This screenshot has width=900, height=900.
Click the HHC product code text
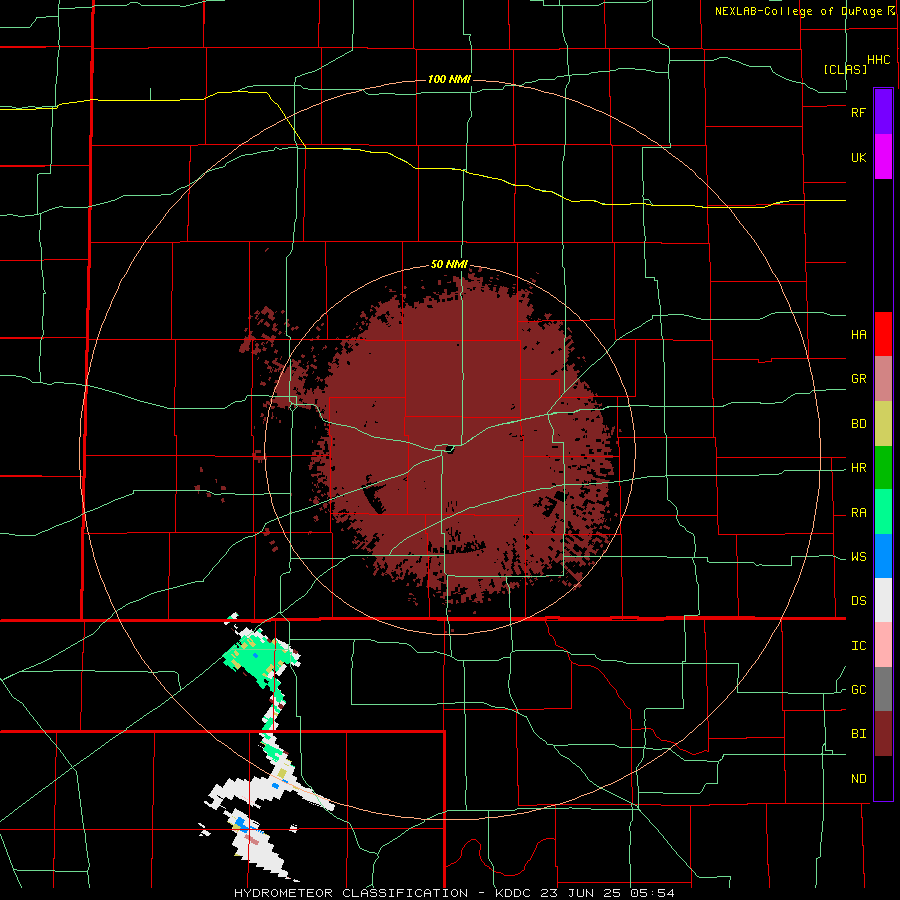878,60
